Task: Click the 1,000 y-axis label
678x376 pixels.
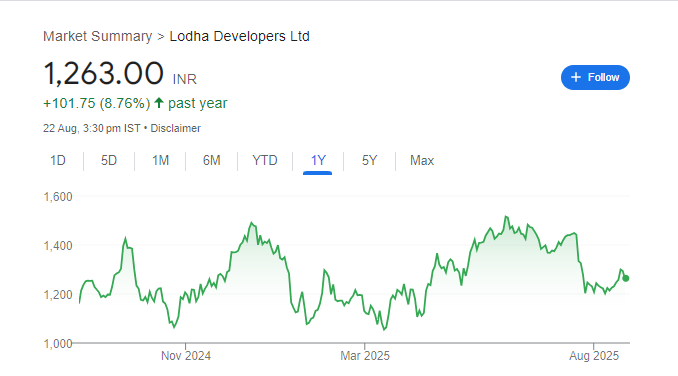Action: pyautogui.click(x=58, y=344)
